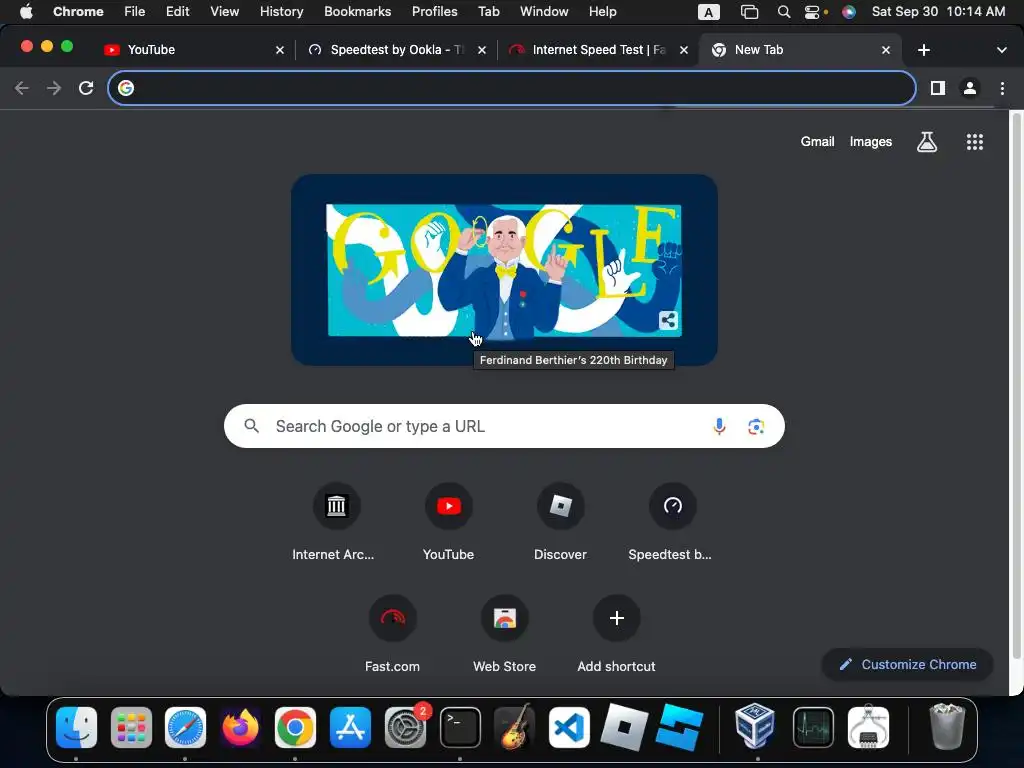Image resolution: width=1024 pixels, height=768 pixels.
Task: Go back with the back arrow
Action: tap(22, 88)
